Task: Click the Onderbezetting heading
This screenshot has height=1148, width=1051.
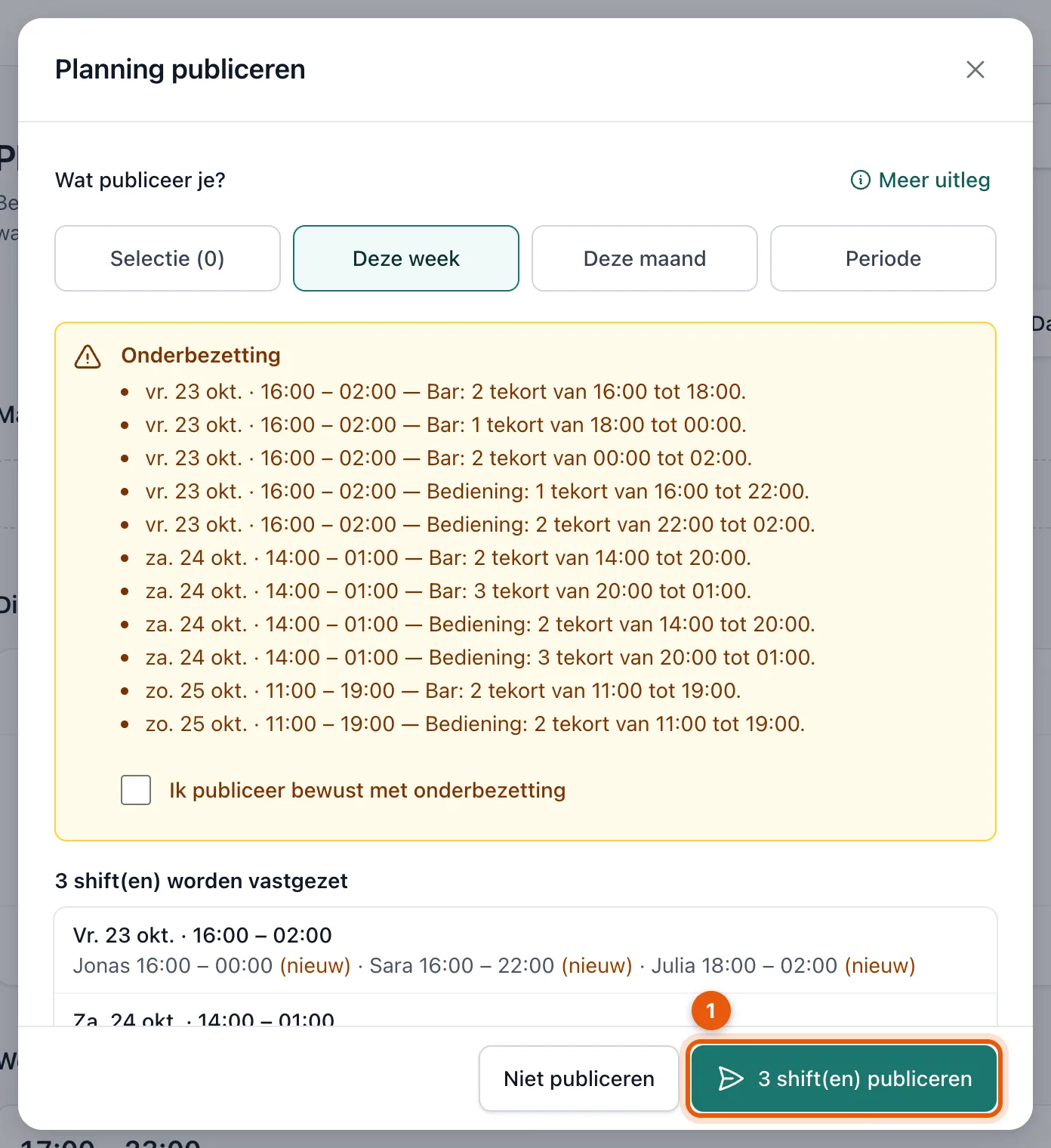Action: tap(201, 355)
